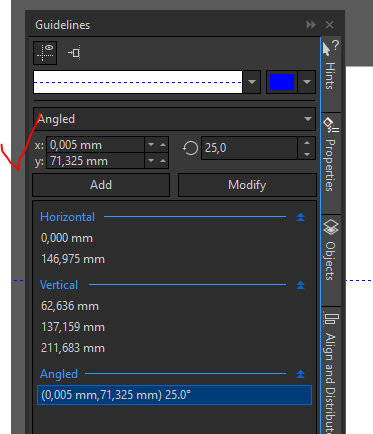Open the Properties docker tab
Viewport: 373px width, 434px height.
point(330,154)
